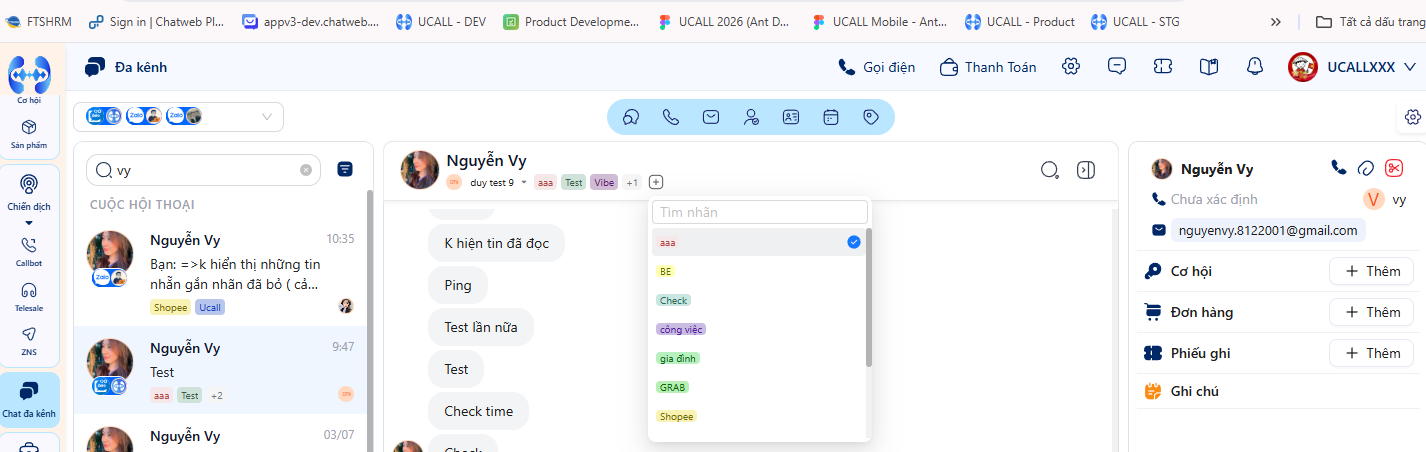Open the UCALL Mobile Figma bookmark
Viewport: 1426px width, 452px height.
(881, 21)
